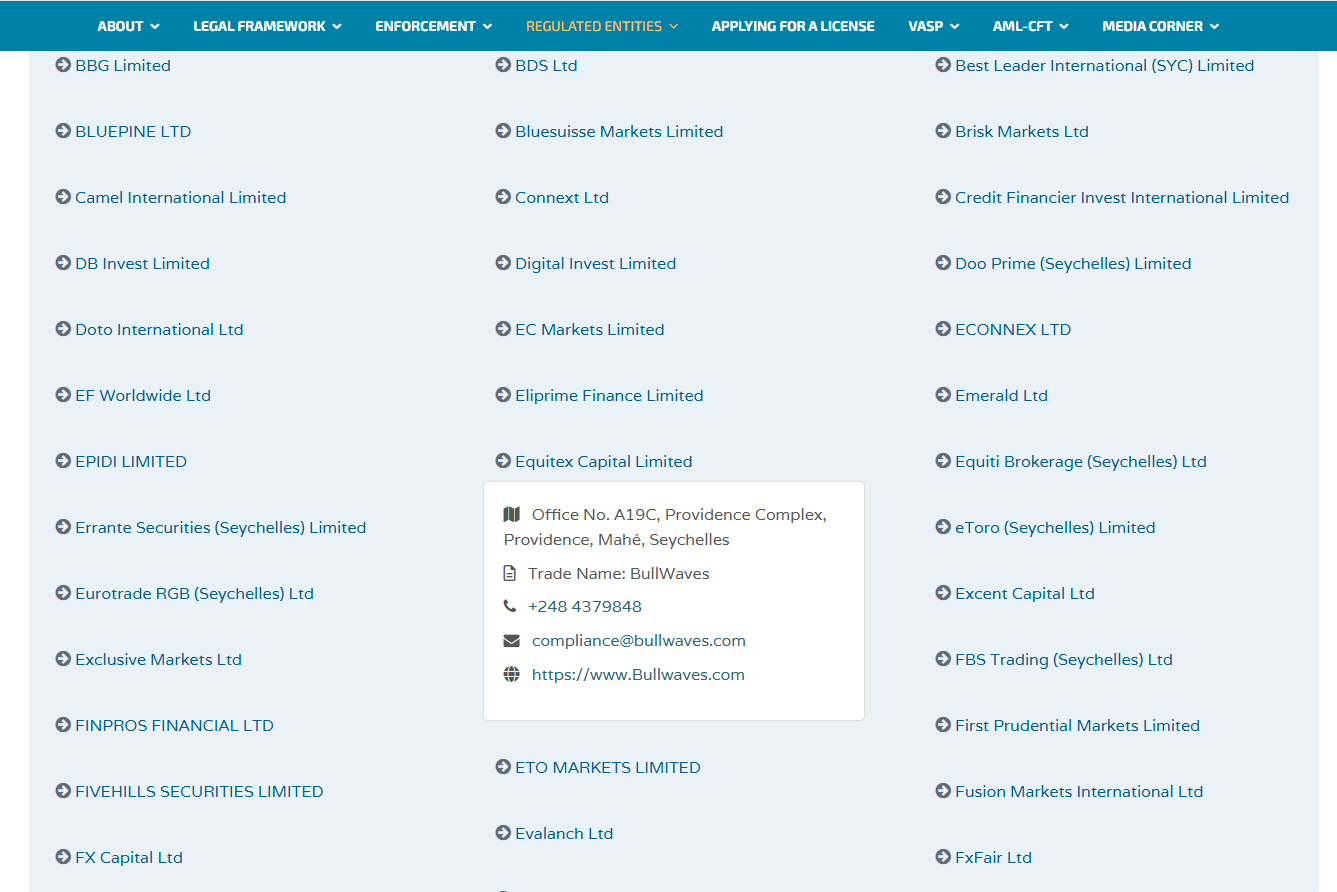Screen dimensions: 1337x892
Task: Click the compliance@bullwaves.com email address
Action: pyautogui.click(x=639, y=641)
